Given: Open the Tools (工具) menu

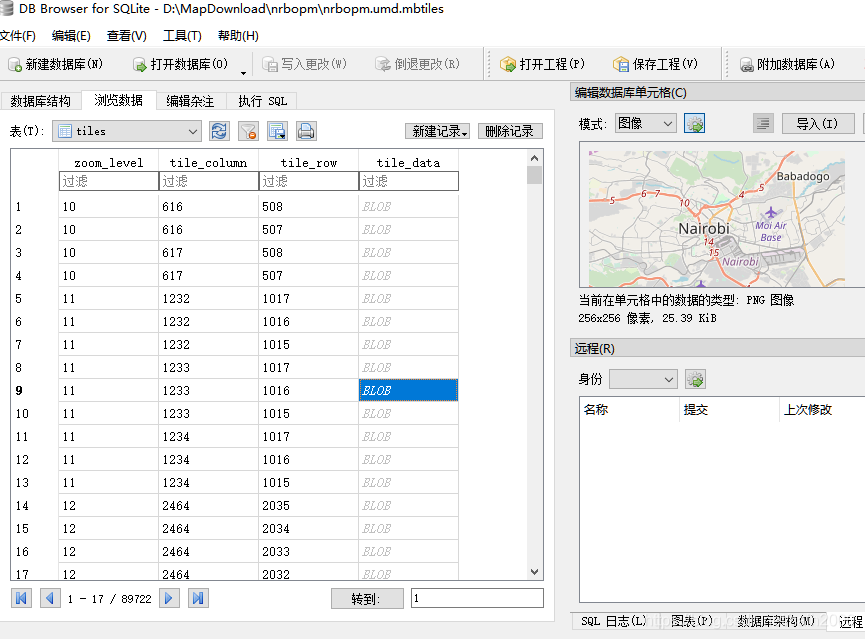Looking at the screenshot, I should [182, 36].
